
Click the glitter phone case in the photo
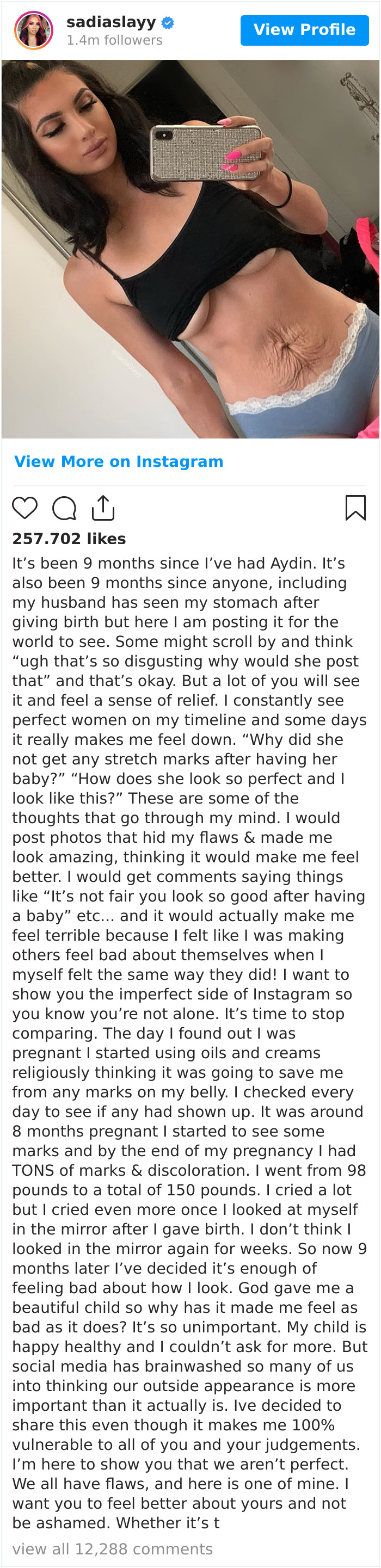pyautogui.click(x=207, y=152)
